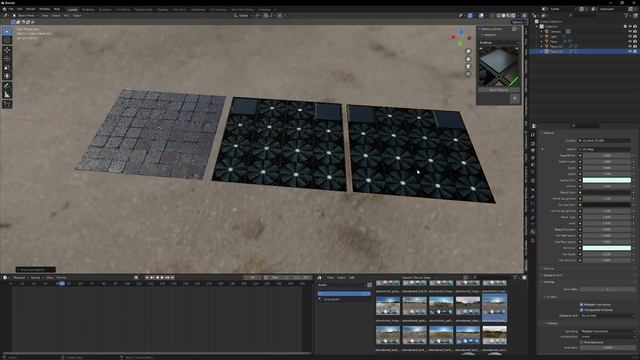Switch to solid viewport shading

[x=503, y=16]
